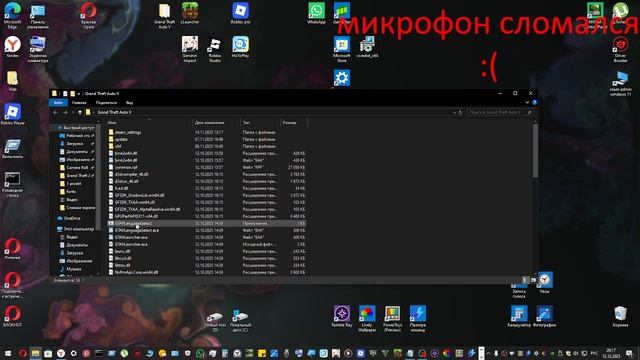Open Yandex browser desktop shortcut
The height and width of the screenshot is (360, 640).
(12, 47)
